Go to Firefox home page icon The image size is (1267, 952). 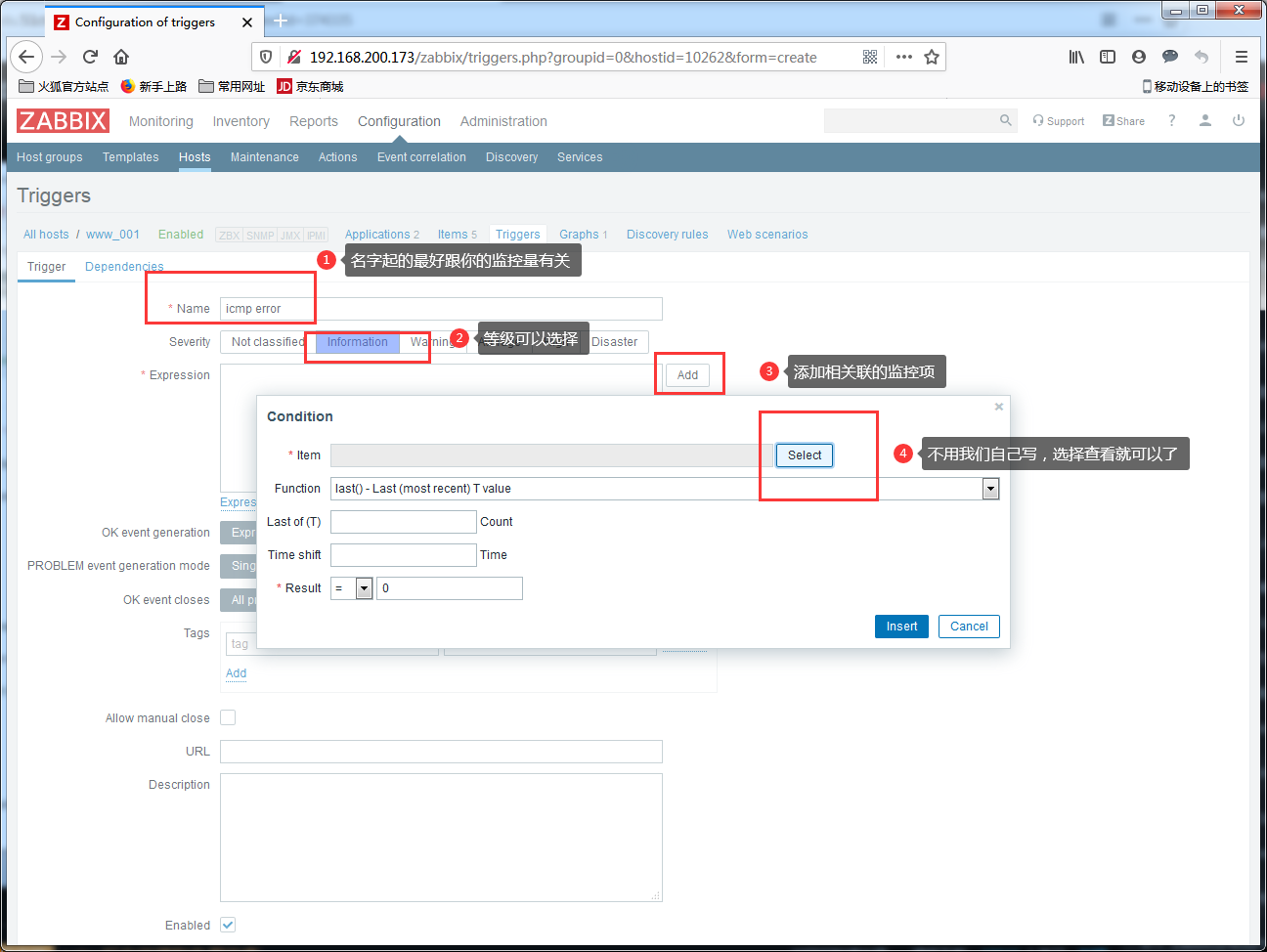121,57
